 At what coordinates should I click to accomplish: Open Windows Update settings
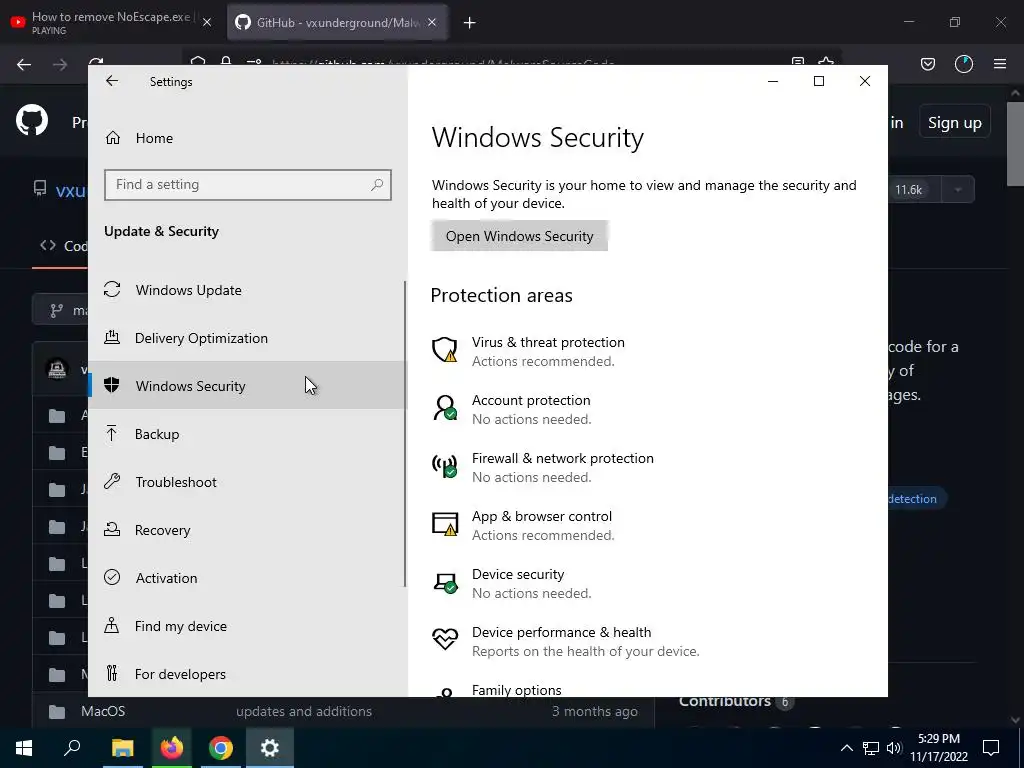[247, 289]
